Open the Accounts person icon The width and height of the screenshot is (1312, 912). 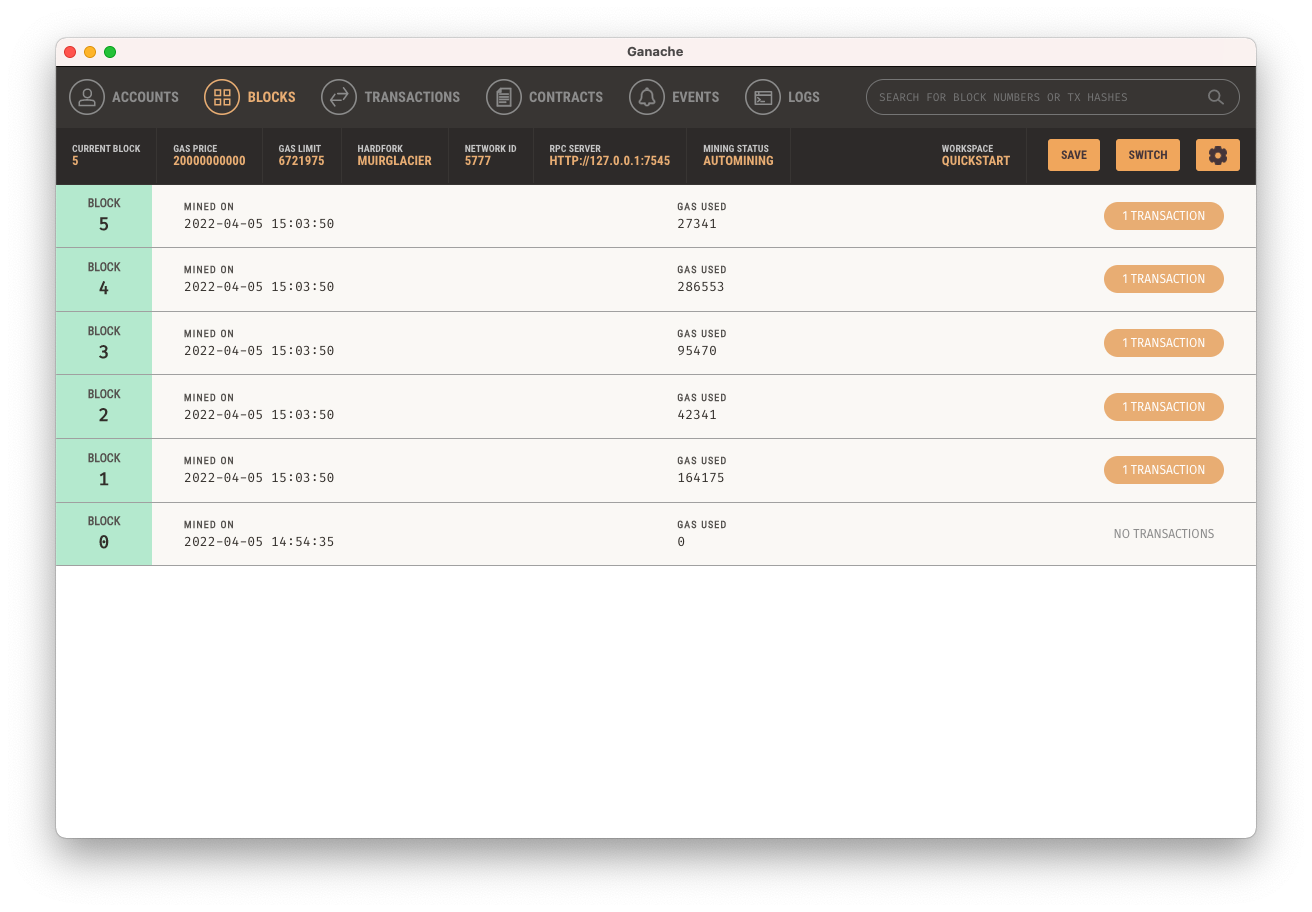pyautogui.click(x=87, y=97)
